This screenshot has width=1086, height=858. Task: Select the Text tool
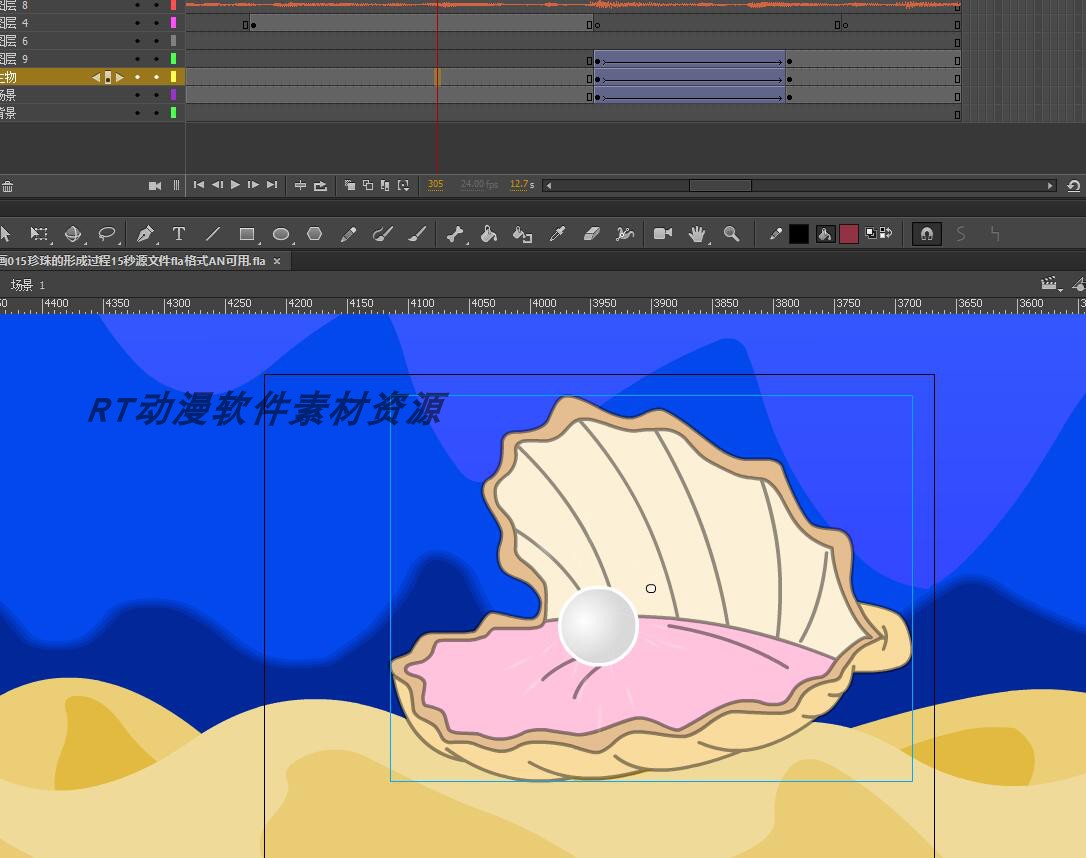coord(179,234)
